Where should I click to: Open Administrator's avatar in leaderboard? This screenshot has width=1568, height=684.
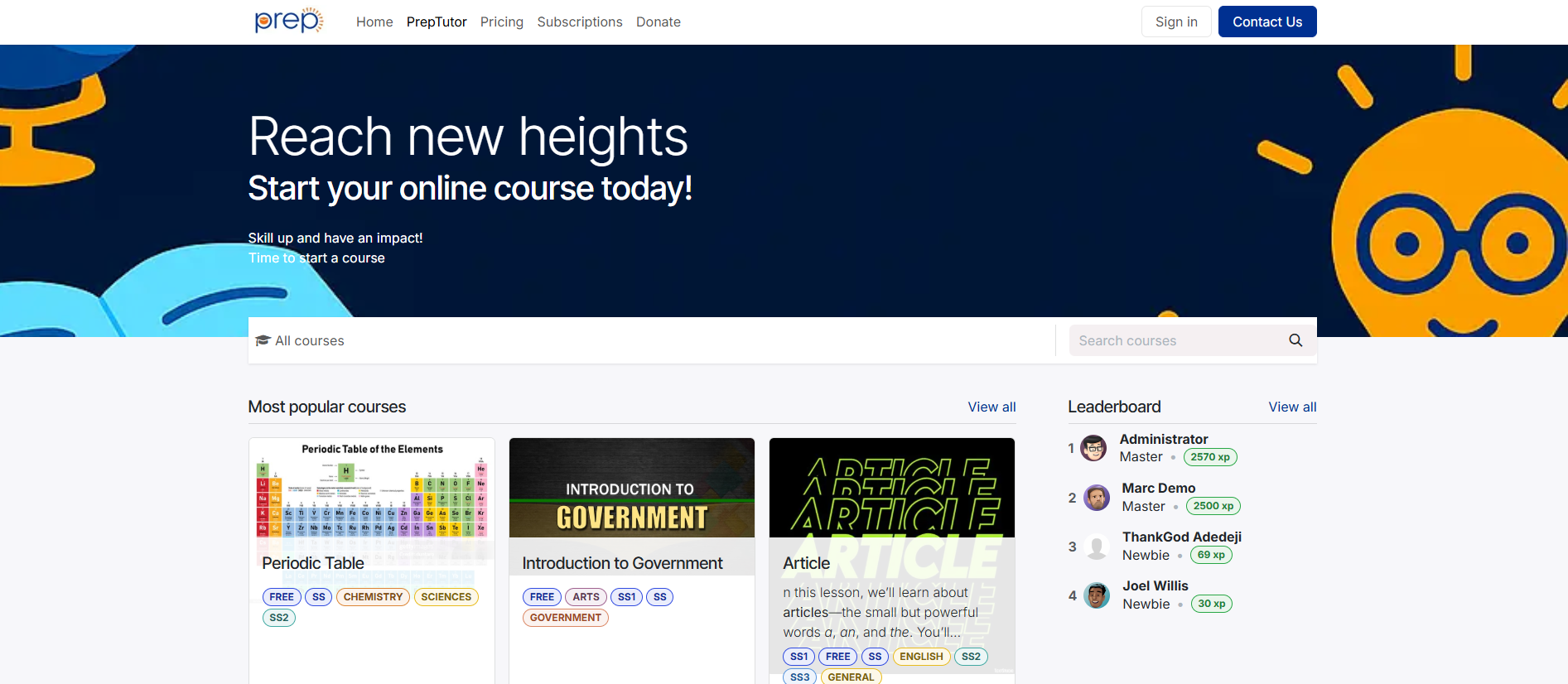1093,448
